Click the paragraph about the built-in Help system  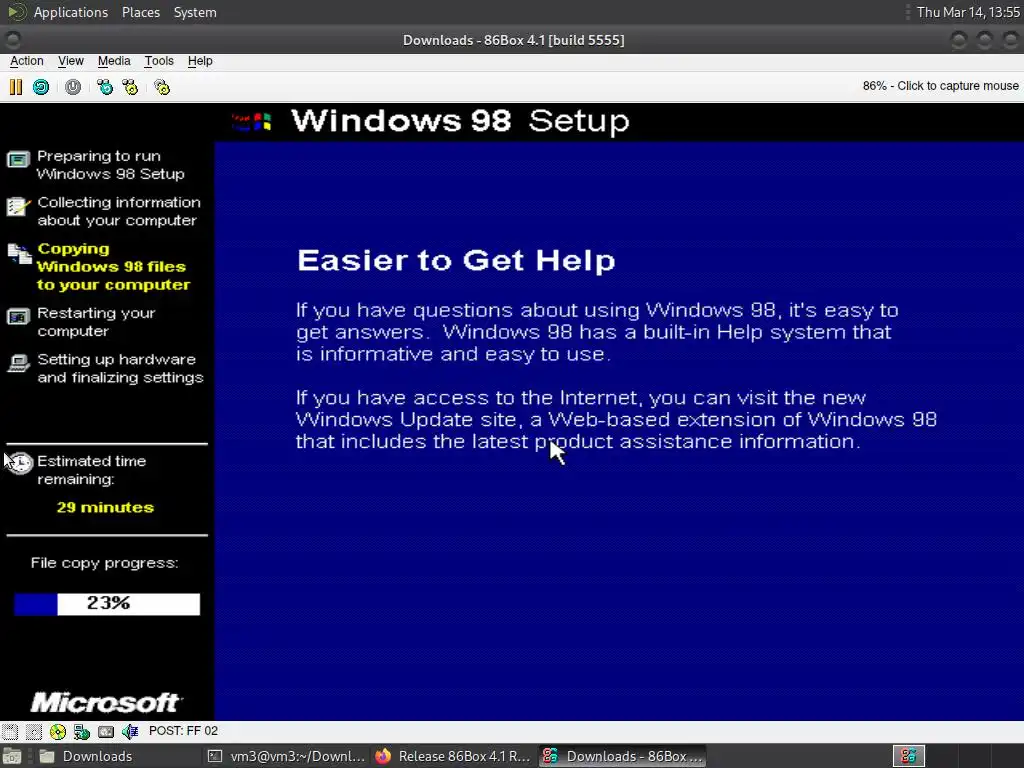coord(597,332)
